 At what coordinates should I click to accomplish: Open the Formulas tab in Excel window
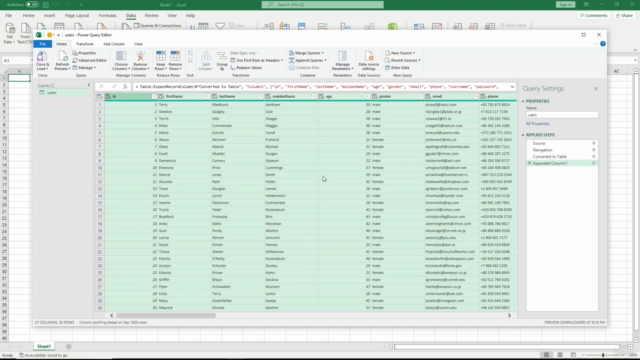(x=107, y=16)
